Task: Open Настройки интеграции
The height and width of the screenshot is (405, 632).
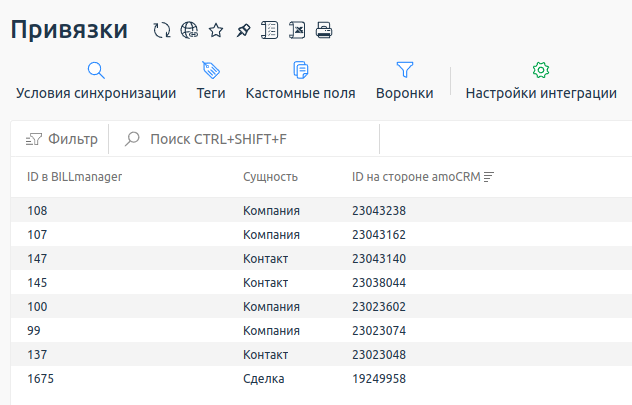Action: pyautogui.click(x=541, y=81)
